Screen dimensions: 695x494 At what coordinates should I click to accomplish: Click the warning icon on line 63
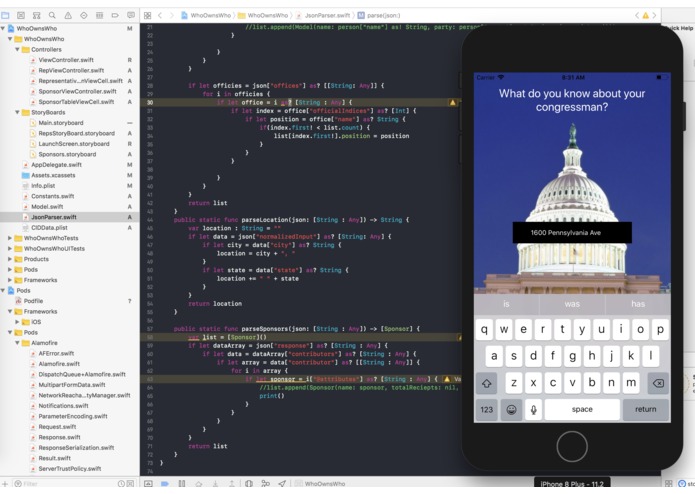click(x=447, y=379)
